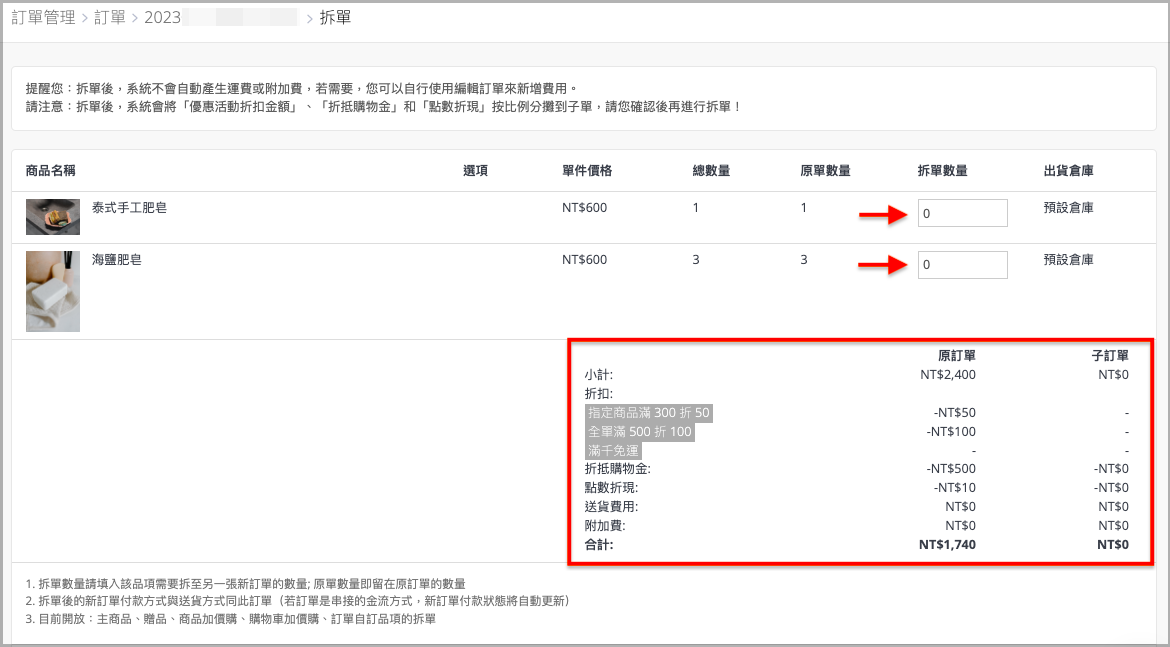Click the 海鹽肥皂 product thumbnail
The width and height of the screenshot is (1170, 647).
pyautogui.click(x=53, y=291)
